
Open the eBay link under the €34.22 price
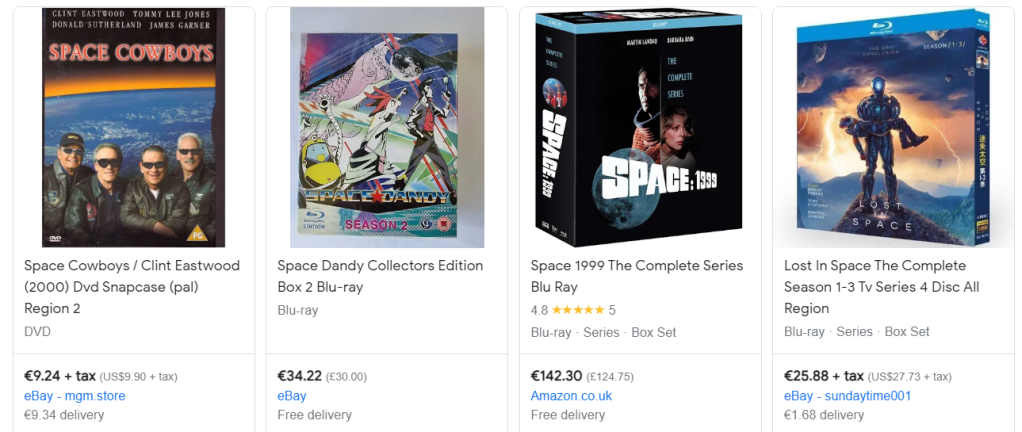pyautogui.click(x=292, y=396)
